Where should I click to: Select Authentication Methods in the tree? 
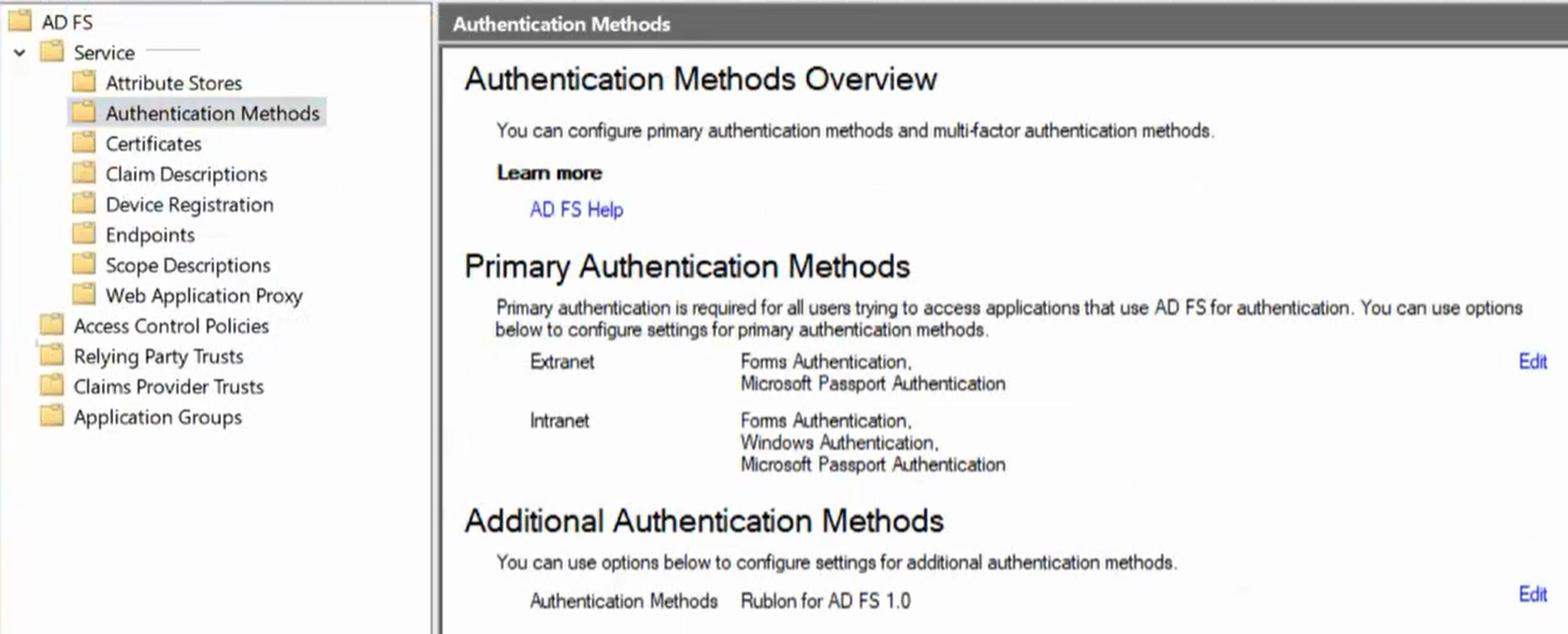pos(212,113)
